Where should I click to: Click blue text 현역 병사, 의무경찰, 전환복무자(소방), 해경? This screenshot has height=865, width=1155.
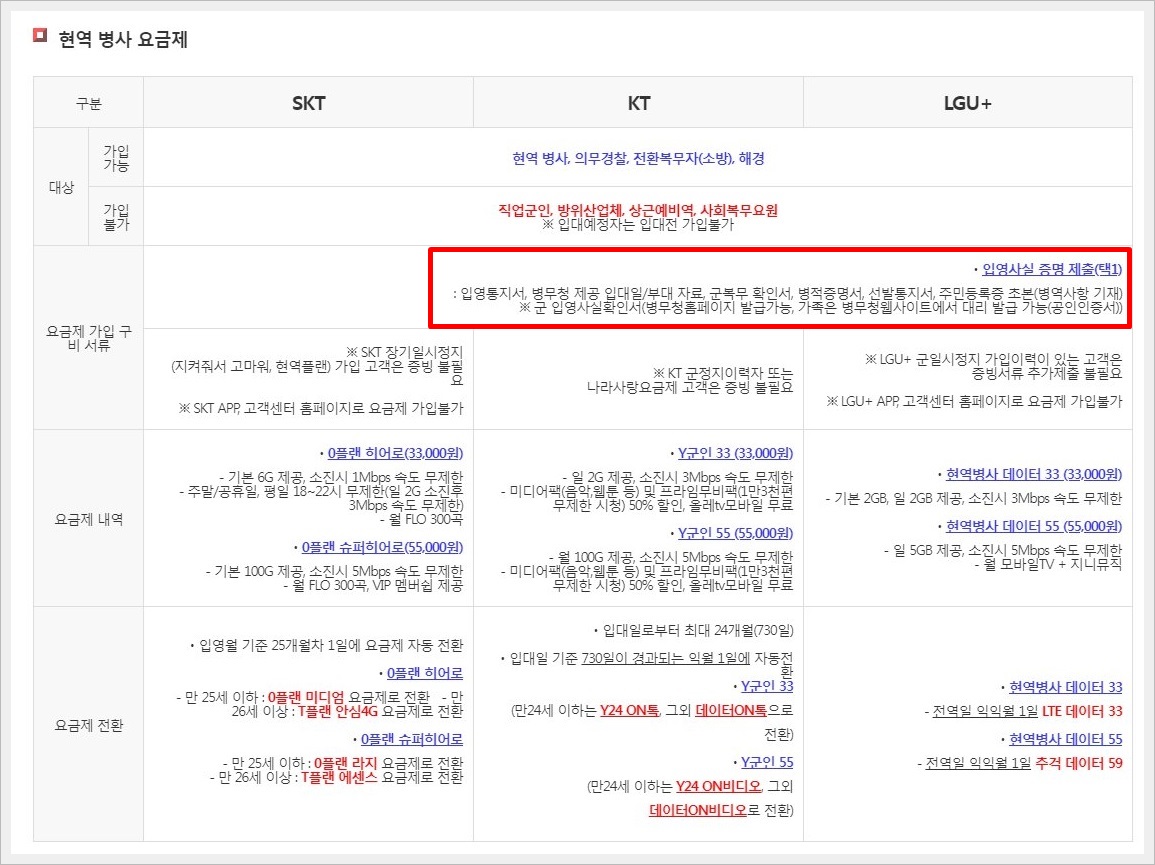639,158
